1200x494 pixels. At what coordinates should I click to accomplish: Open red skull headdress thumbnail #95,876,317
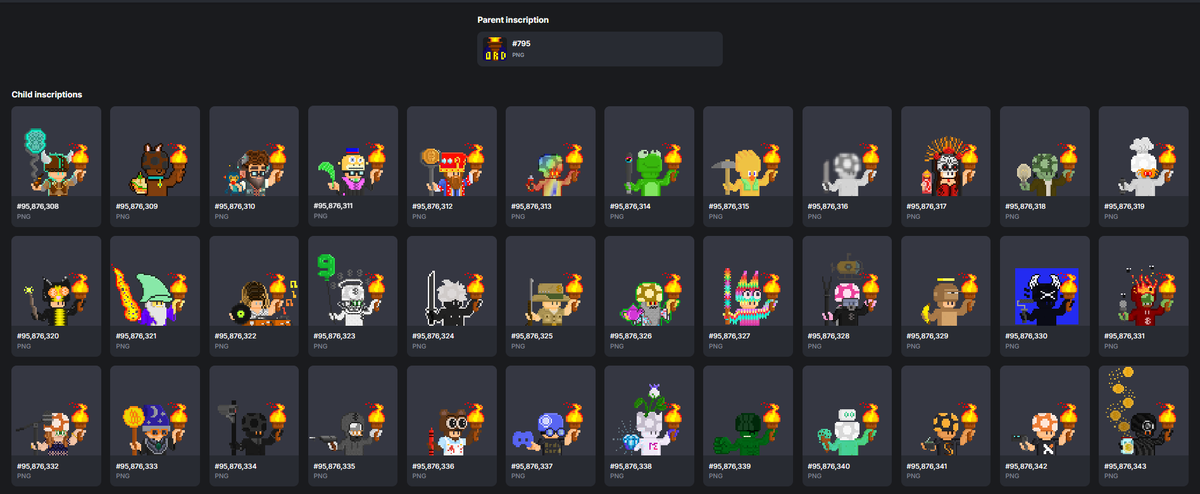click(x=947, y=152)
